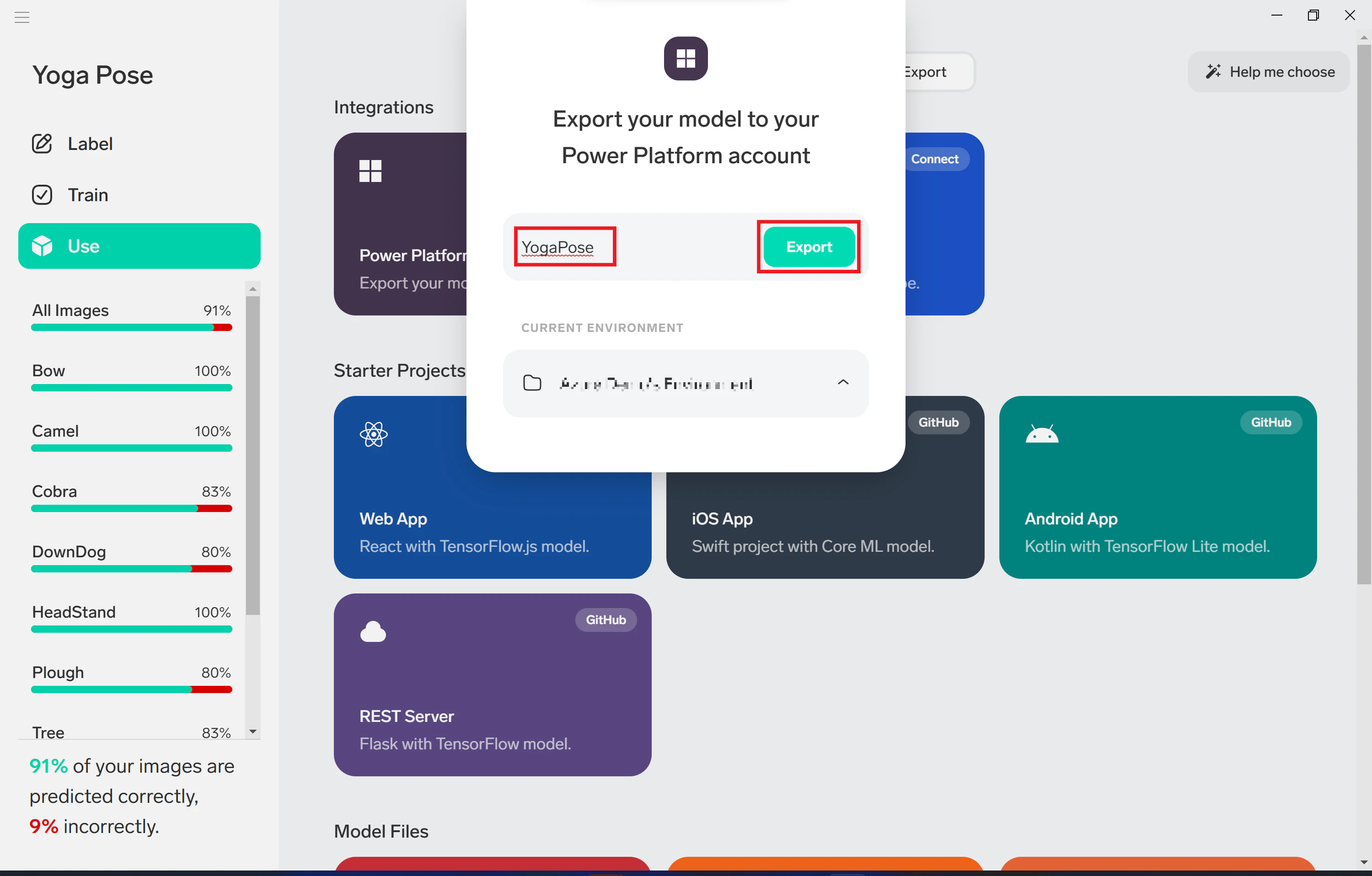
Task: Click the Train checkmark icon
Action: pos(42,195)
